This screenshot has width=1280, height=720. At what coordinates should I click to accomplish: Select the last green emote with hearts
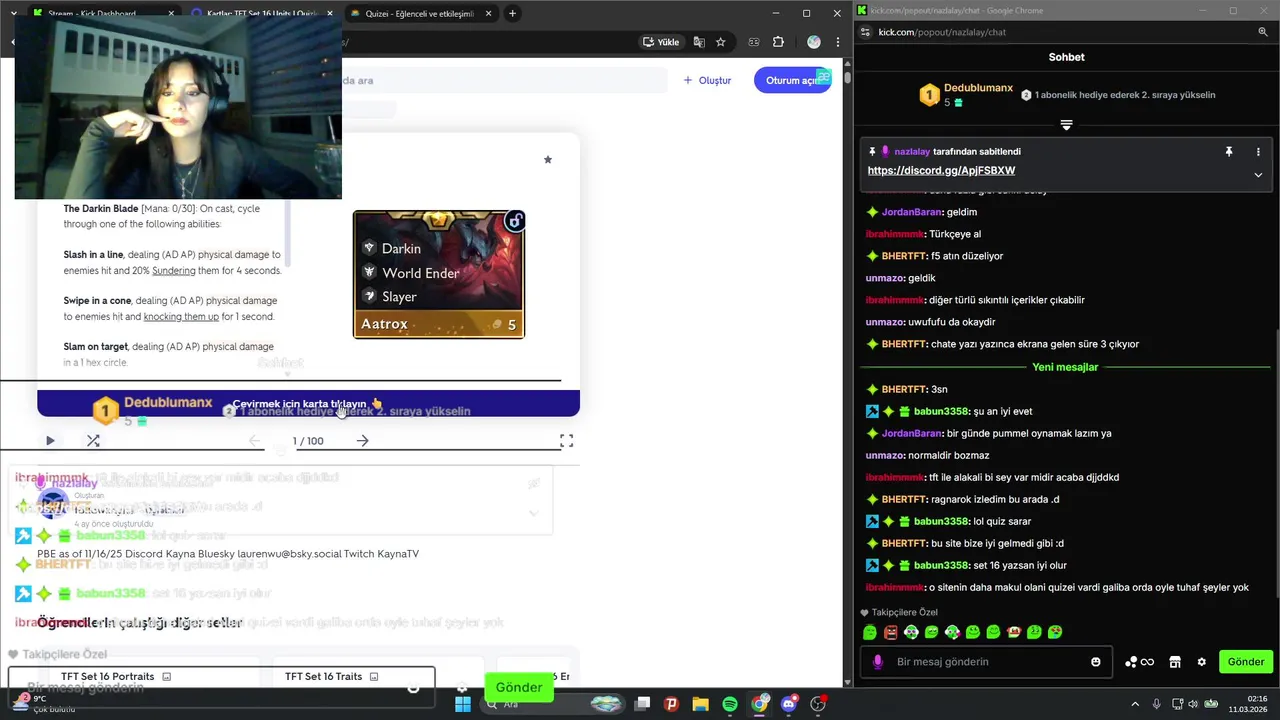[x=1055, y=632]
